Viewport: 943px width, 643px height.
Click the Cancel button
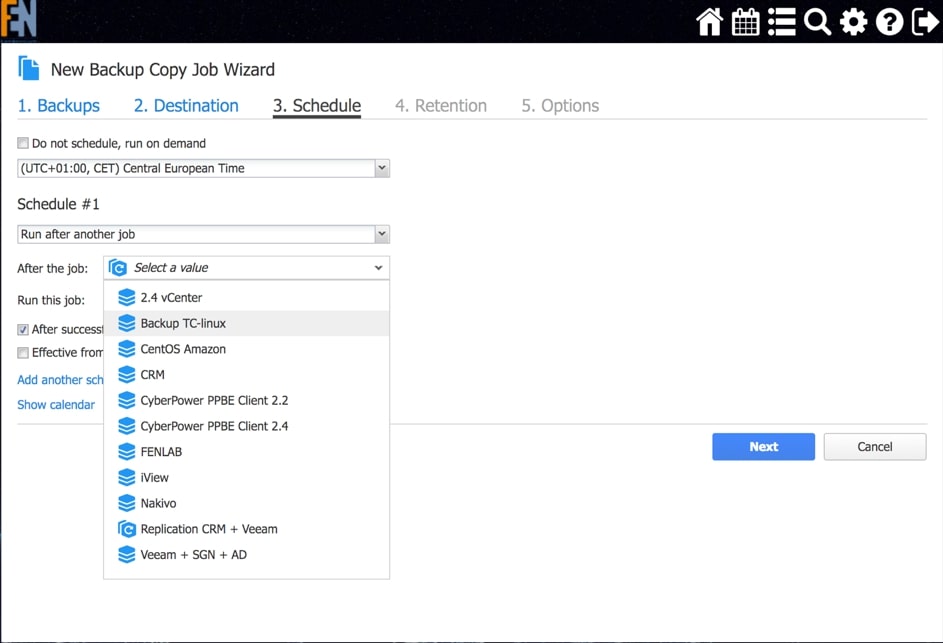coord(874,447)
